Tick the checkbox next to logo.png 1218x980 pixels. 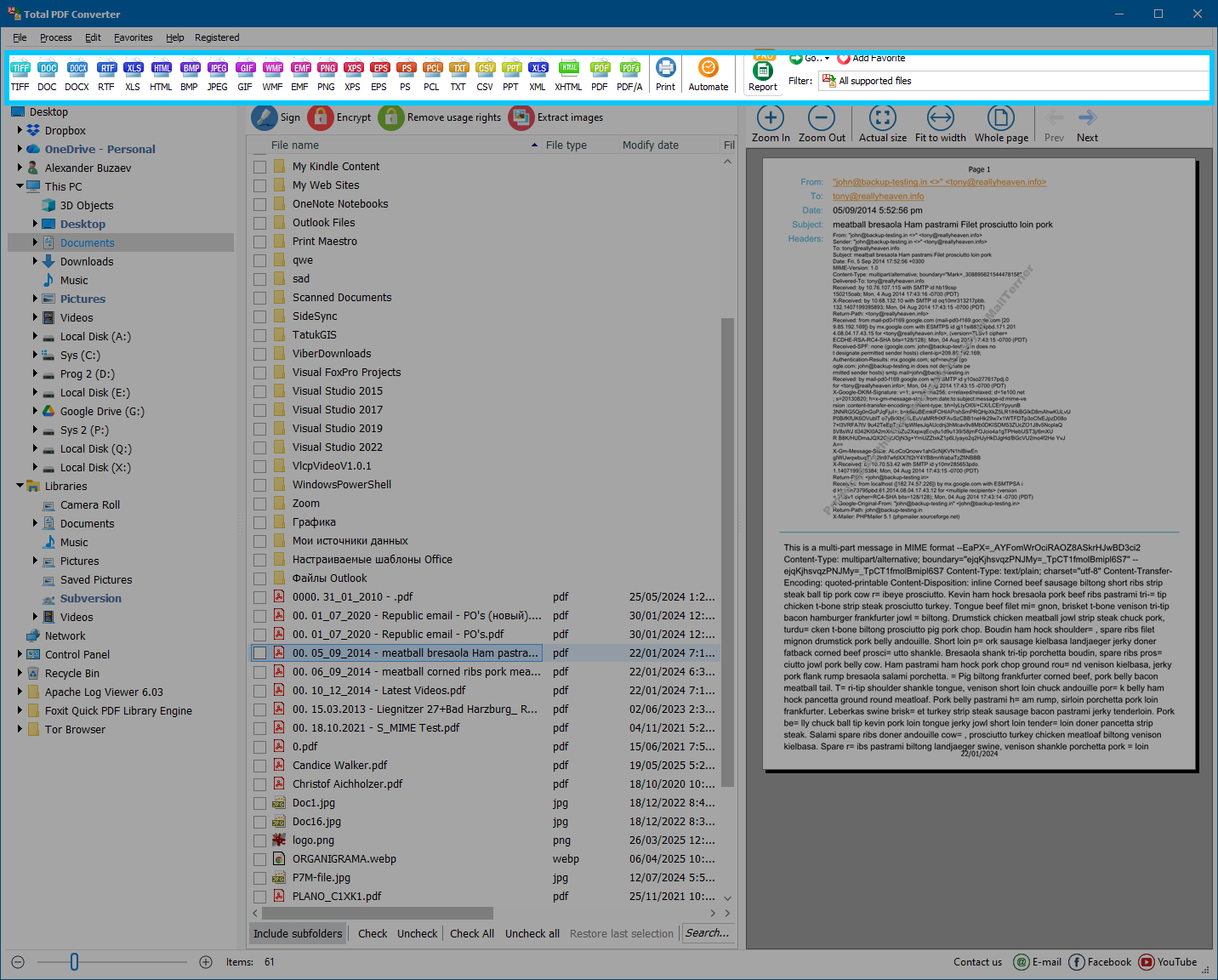tap(260, 840)
